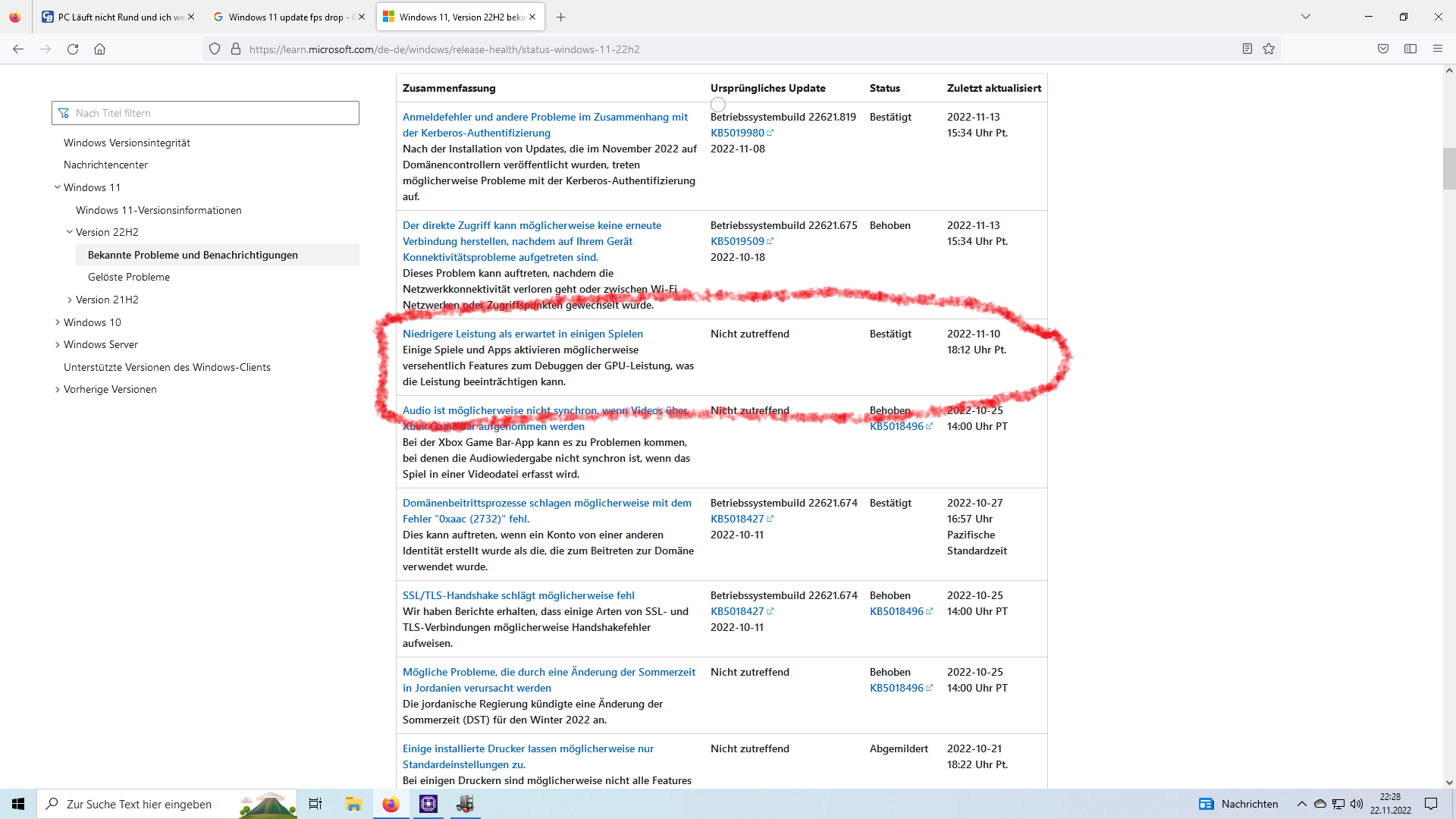Select Gelöste Probleme in sidebar
1456x819 pixels.
[x=129, y=277]
